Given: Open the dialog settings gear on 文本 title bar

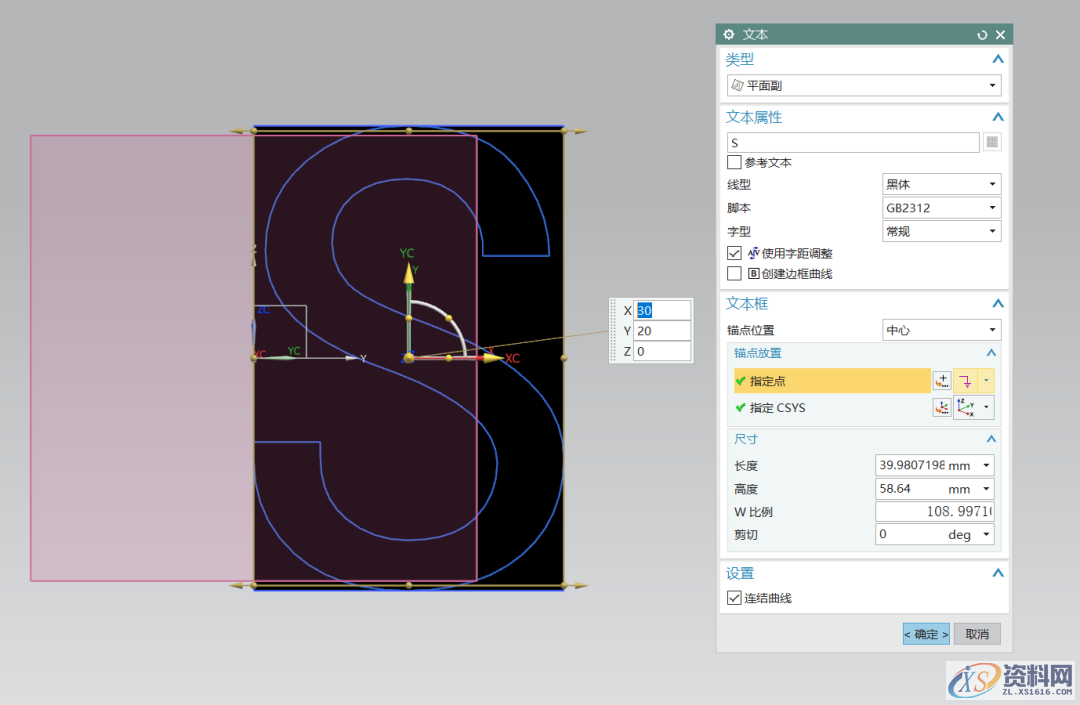Looking at the screenshot, I should click(728, 34).
